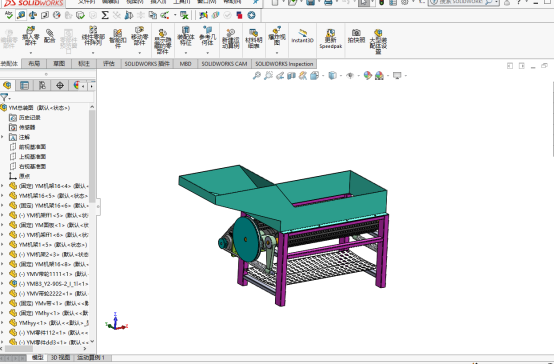Open the SOLIDWORKS CAM tab
This screenshot has height=364, width=554.
[224, 64]
